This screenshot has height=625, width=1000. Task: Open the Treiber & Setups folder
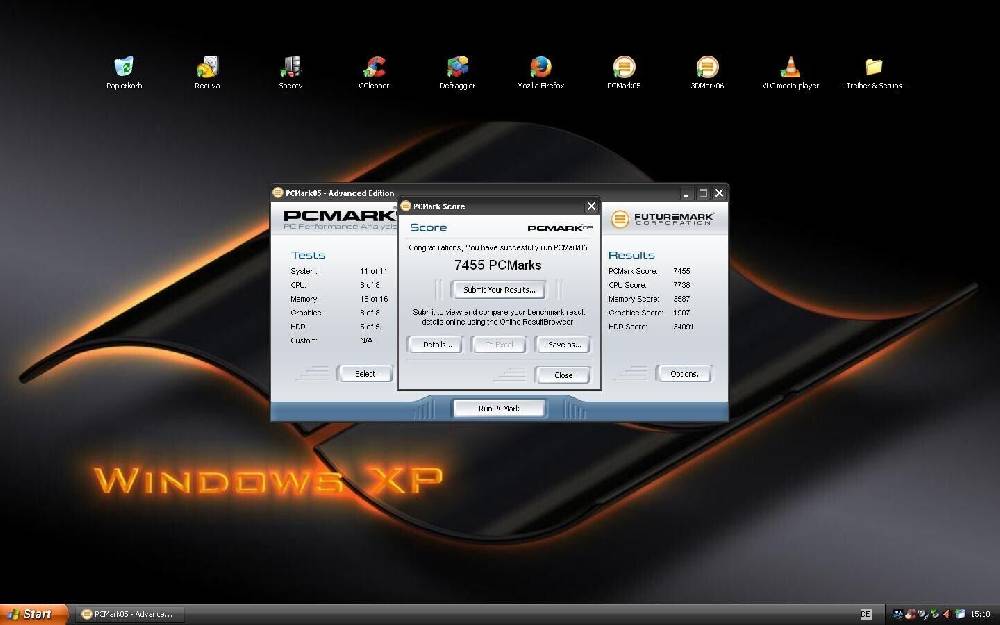pyautogui.click(x=874, y=72)
